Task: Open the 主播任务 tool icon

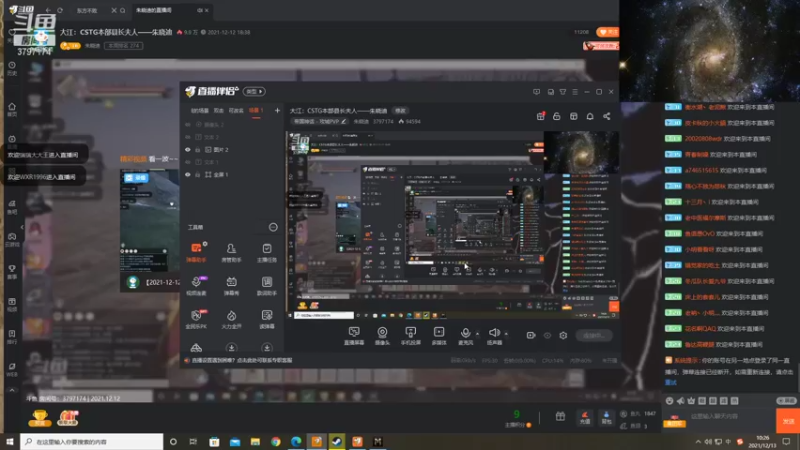Action: click(x=266, y=252)
